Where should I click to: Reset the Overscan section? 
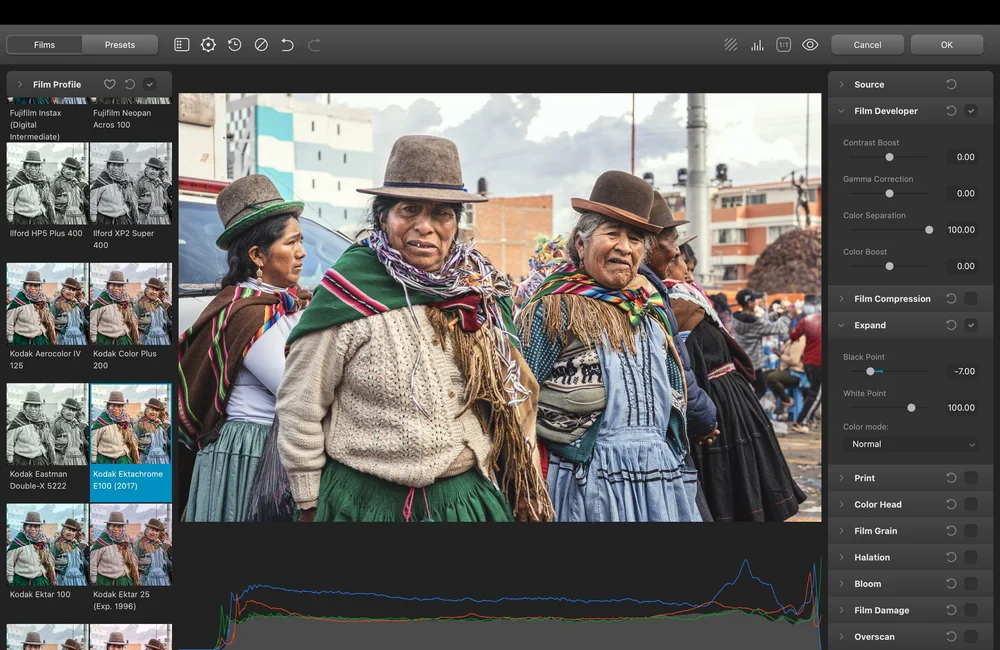pyautogui.click(x=951, y=637)
